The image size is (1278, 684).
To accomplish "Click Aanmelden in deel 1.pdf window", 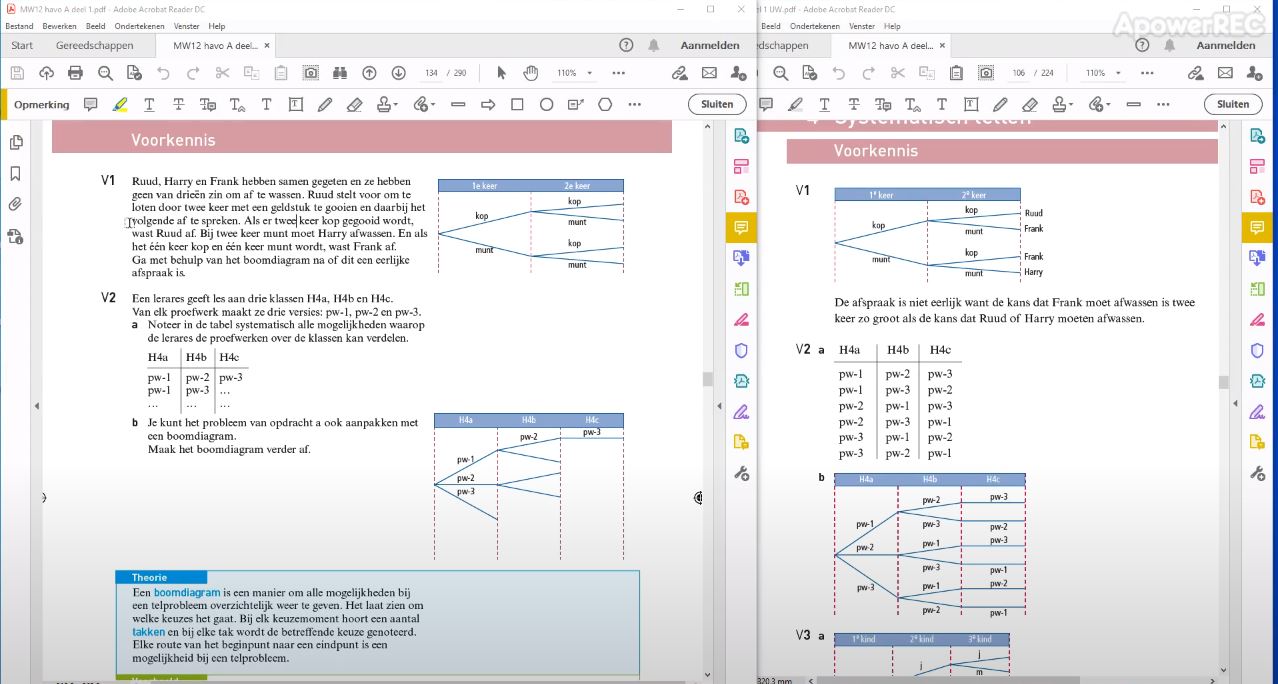I will pos(710,45).
